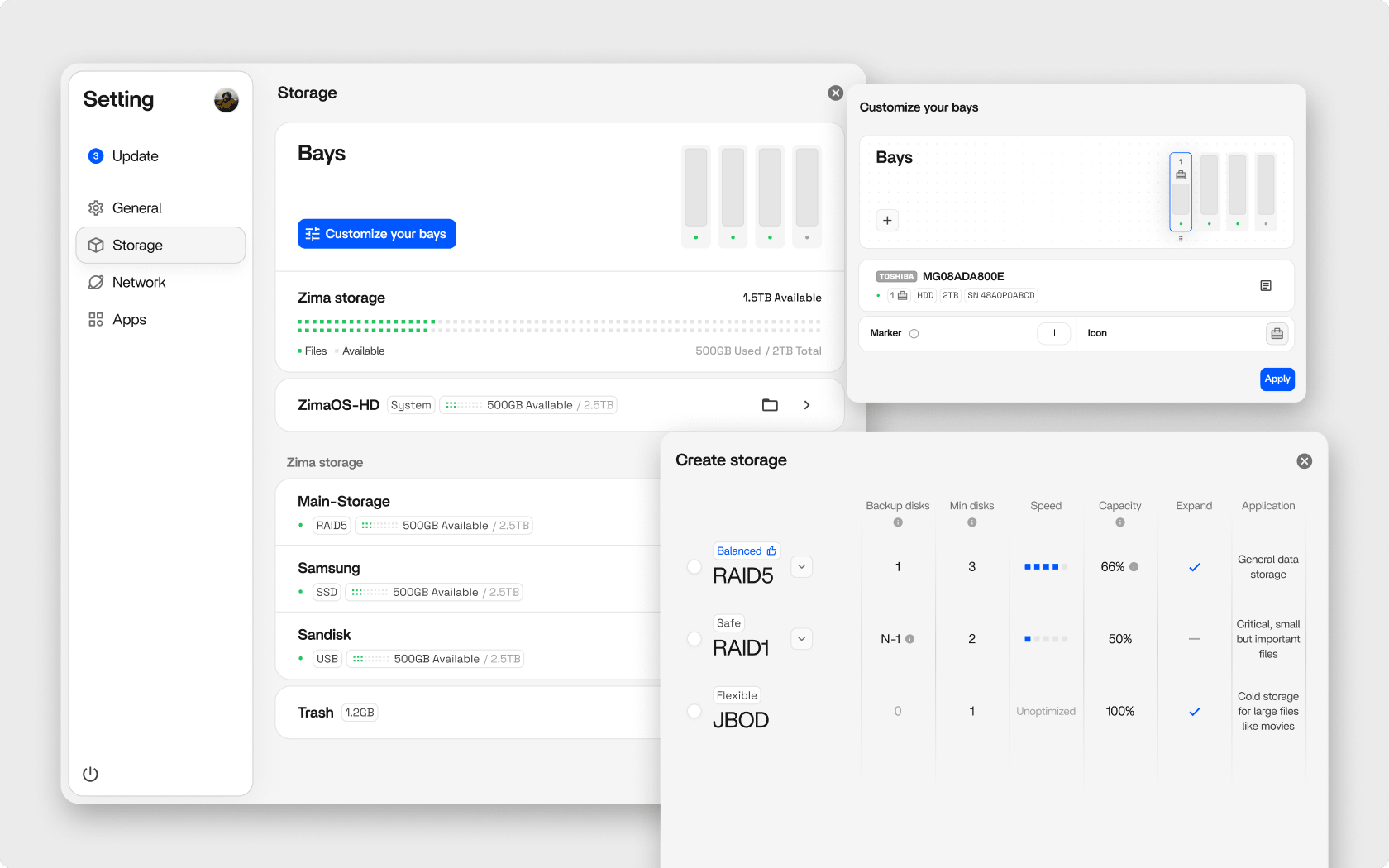Click the Update badge icon showing 3

pyautogui.click(x=96, y=156)
